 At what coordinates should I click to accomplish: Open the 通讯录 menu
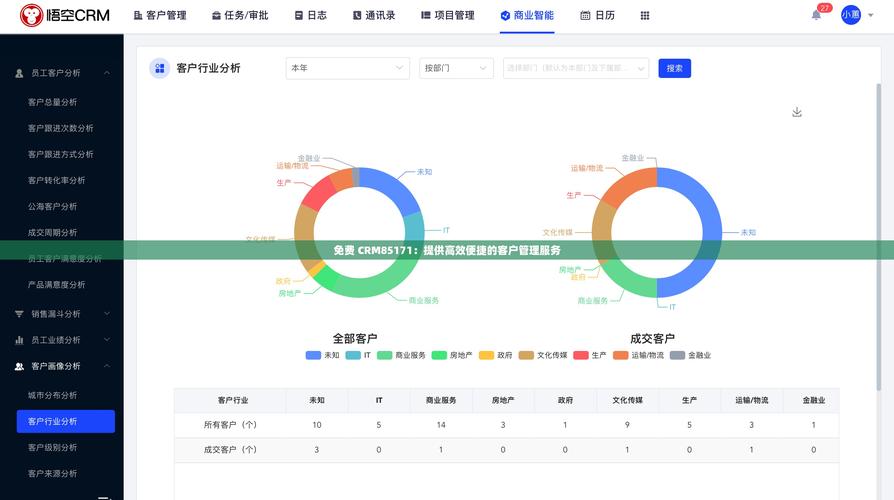[374, 15]
